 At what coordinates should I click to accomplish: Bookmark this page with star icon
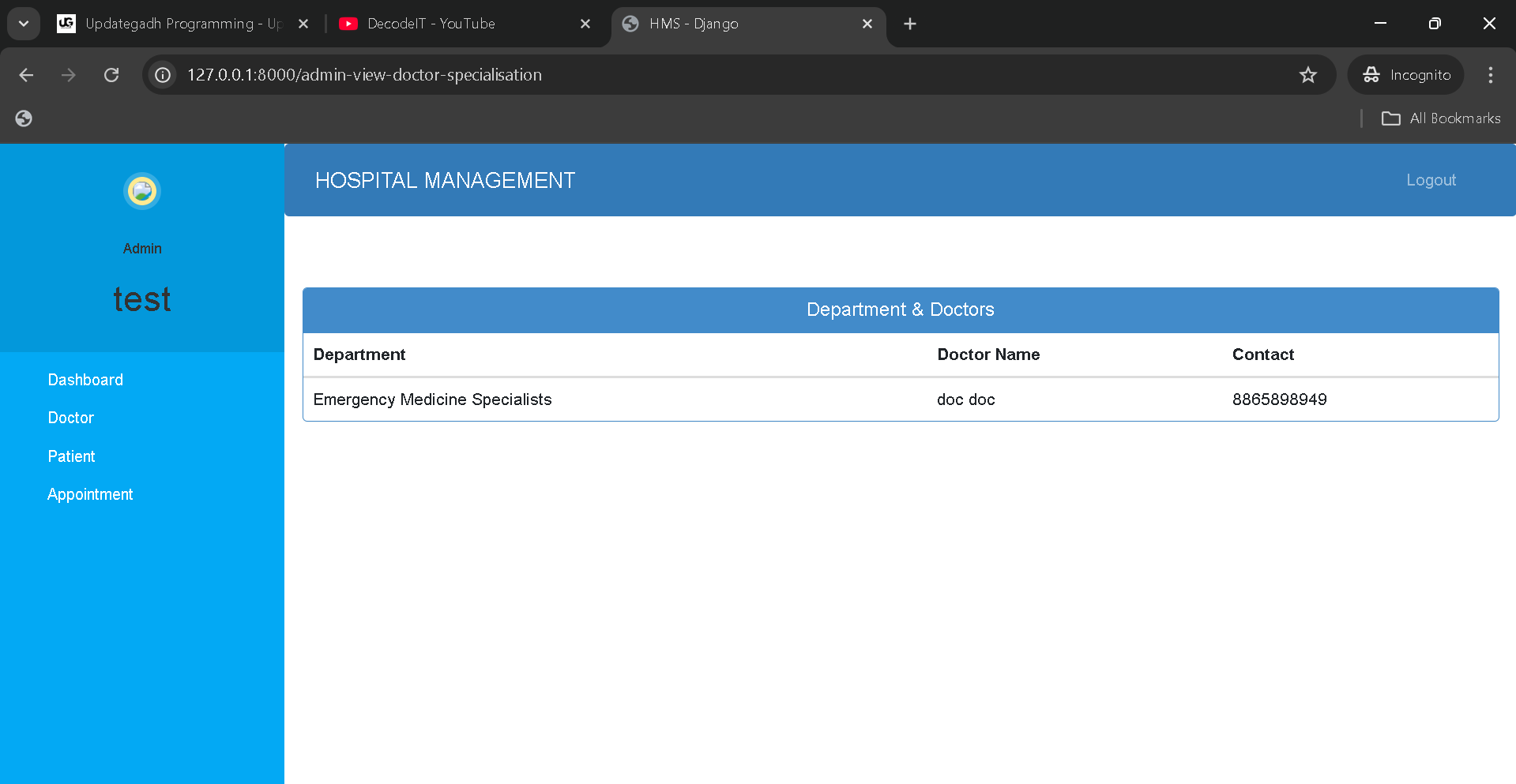coord(1307,75)
